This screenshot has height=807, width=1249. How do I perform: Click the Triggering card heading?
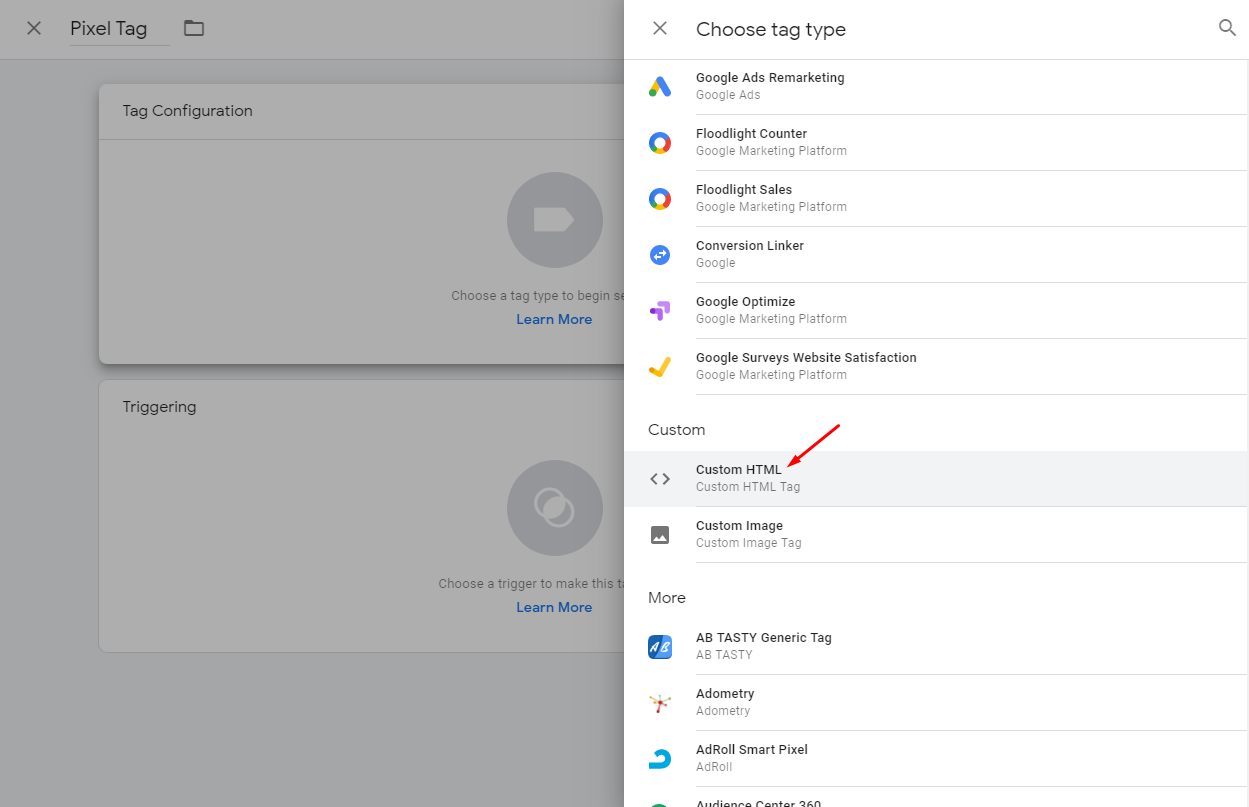click(x=159, y=407)
